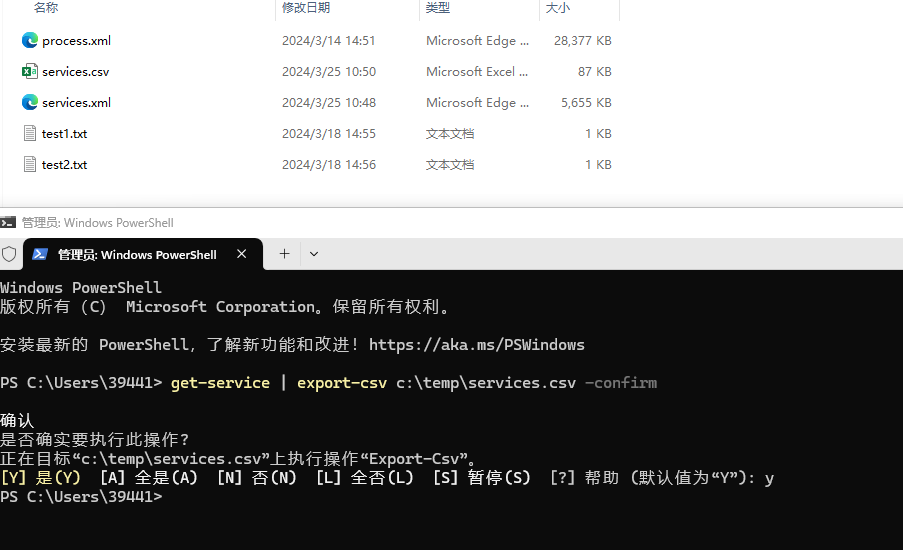This screenshot has height=550, width=903.
Task: Click the date 2024/3/18 14:55
Action: [x=329, y=134]
